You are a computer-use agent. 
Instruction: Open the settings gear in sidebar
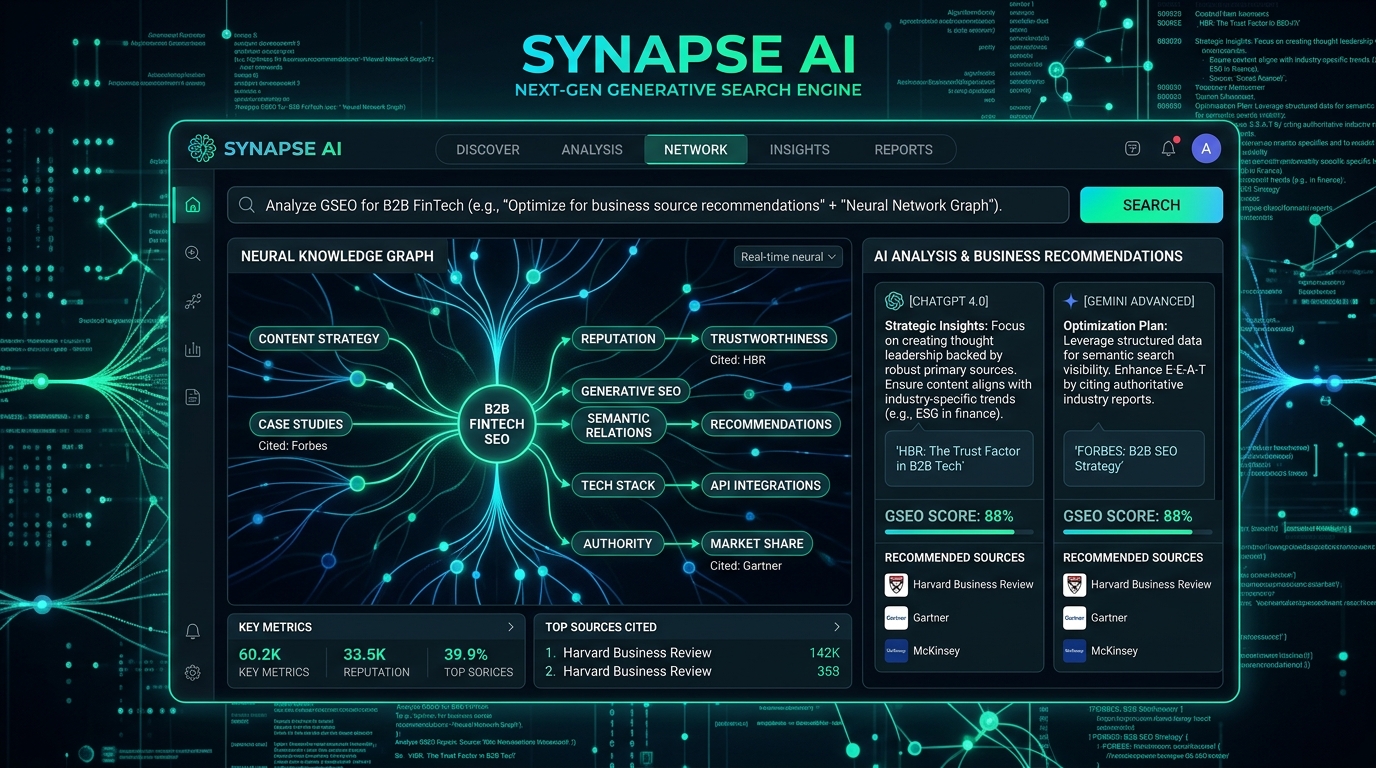pos(193,673)
